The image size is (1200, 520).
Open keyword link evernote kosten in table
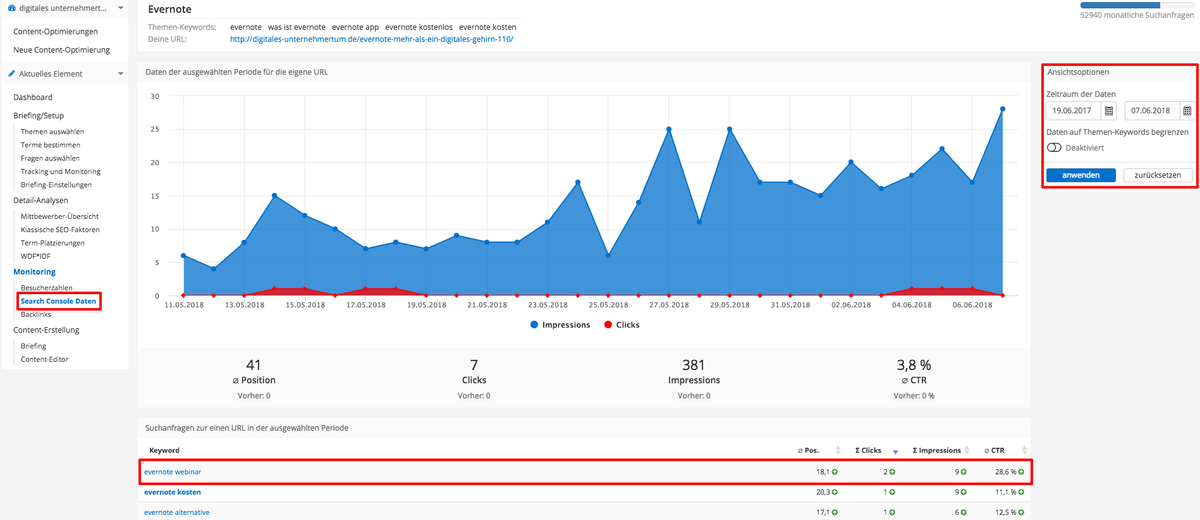(172, 492)
